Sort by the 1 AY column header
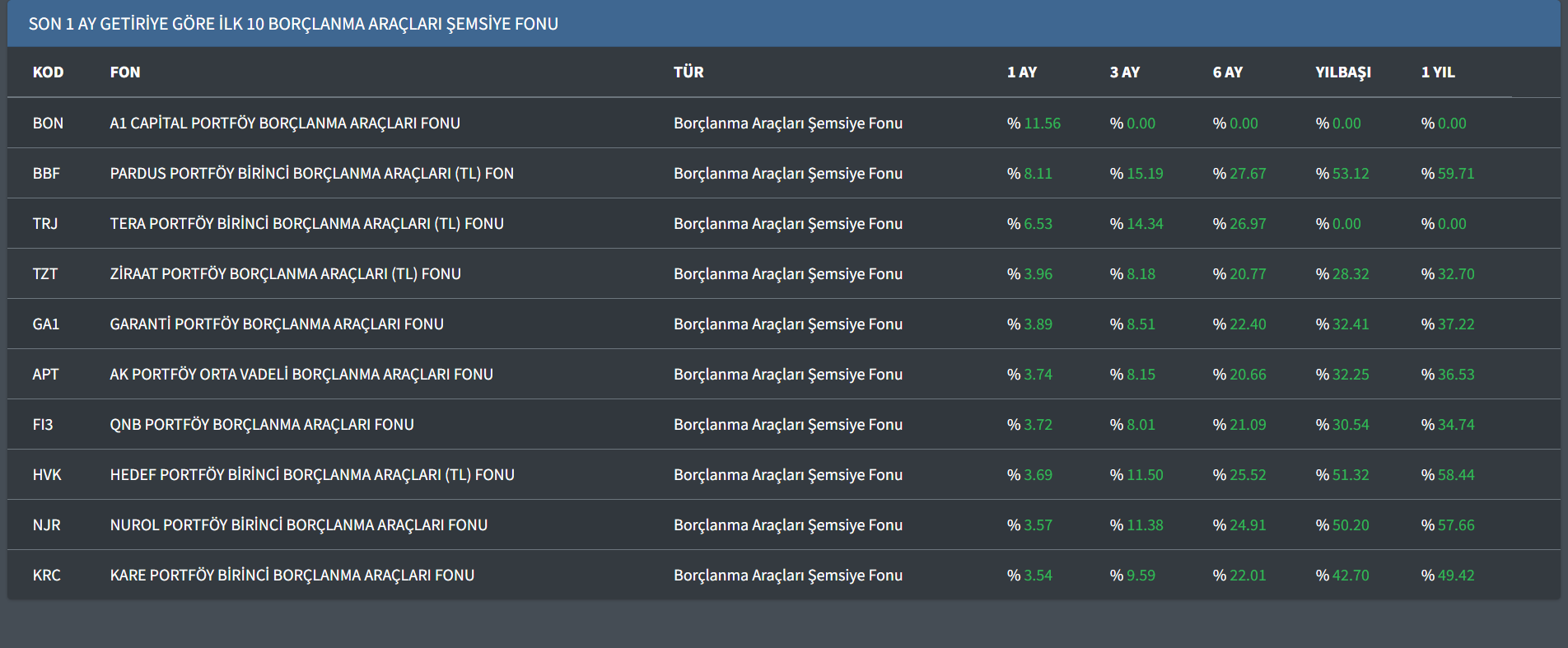Viewport: 1568px width, 648px height. tap(1022, 72)
